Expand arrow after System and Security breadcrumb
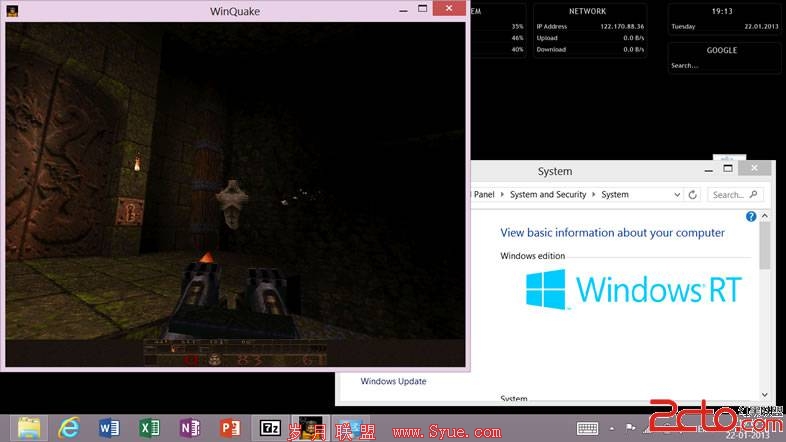The height and width of the screenshot is (442, 786). pyautogui.click(x=594, y=194)
